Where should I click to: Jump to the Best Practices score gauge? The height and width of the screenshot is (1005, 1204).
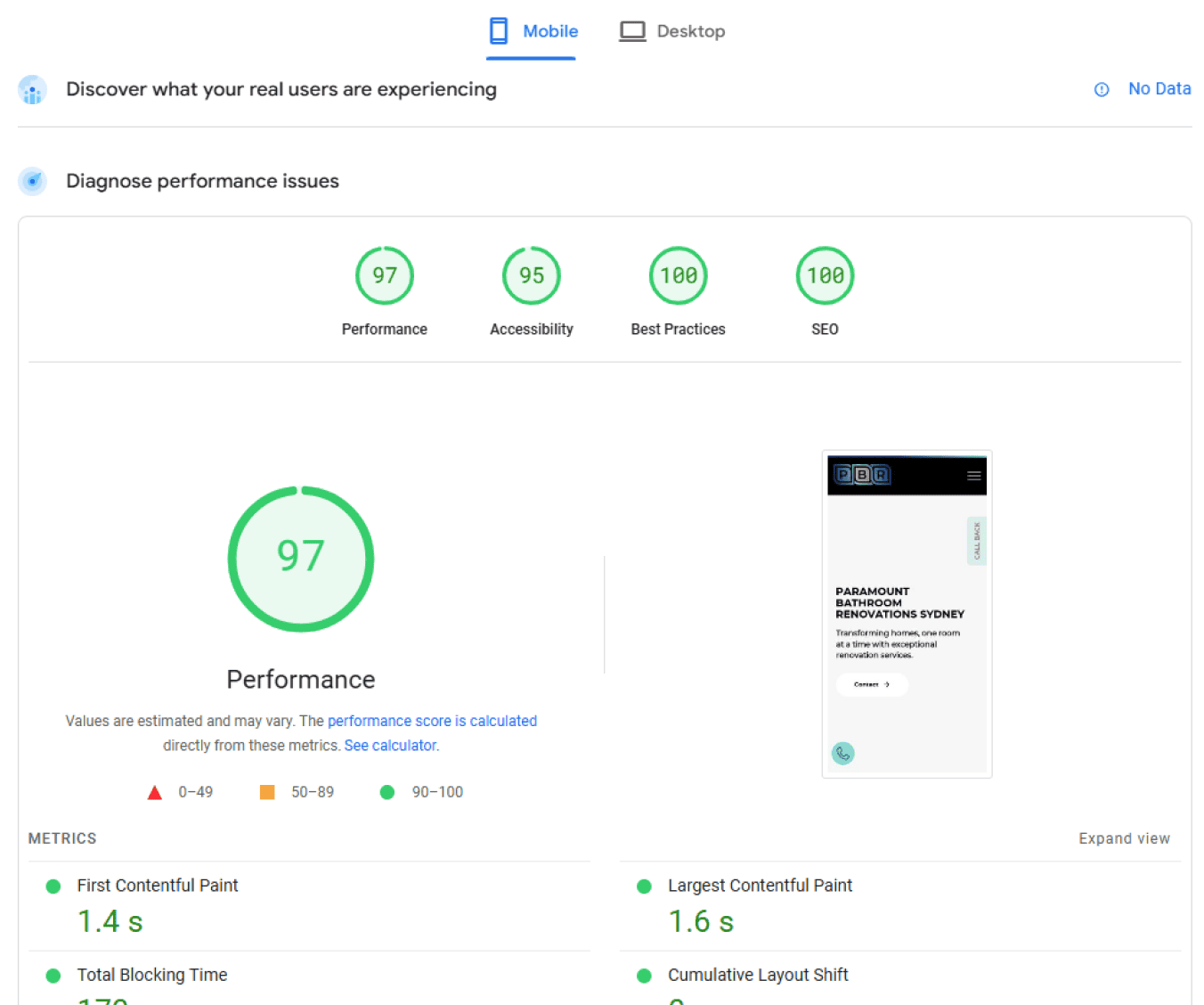(x=679, y=276)
